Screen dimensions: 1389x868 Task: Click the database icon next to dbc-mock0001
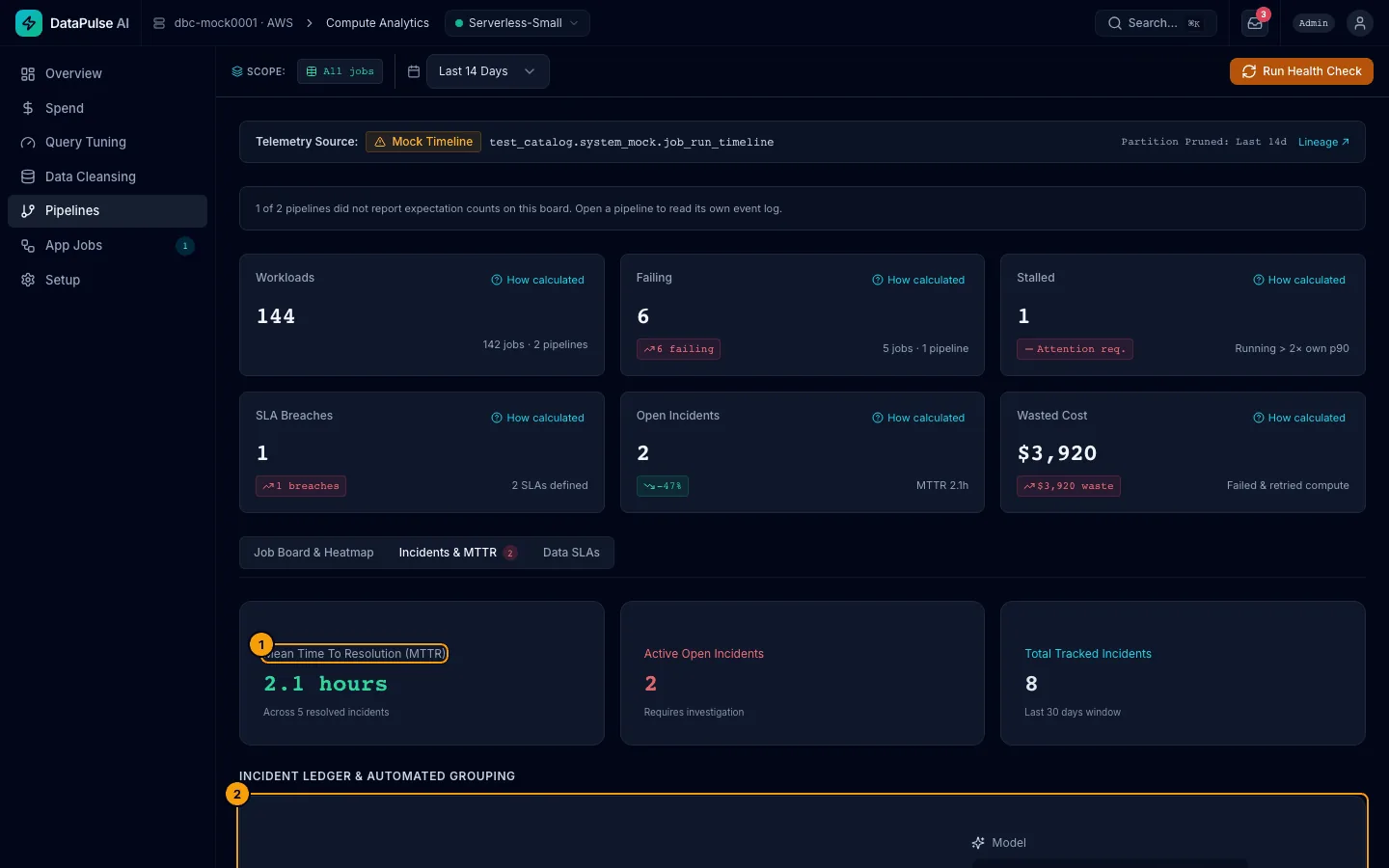[x=159, y=23]
